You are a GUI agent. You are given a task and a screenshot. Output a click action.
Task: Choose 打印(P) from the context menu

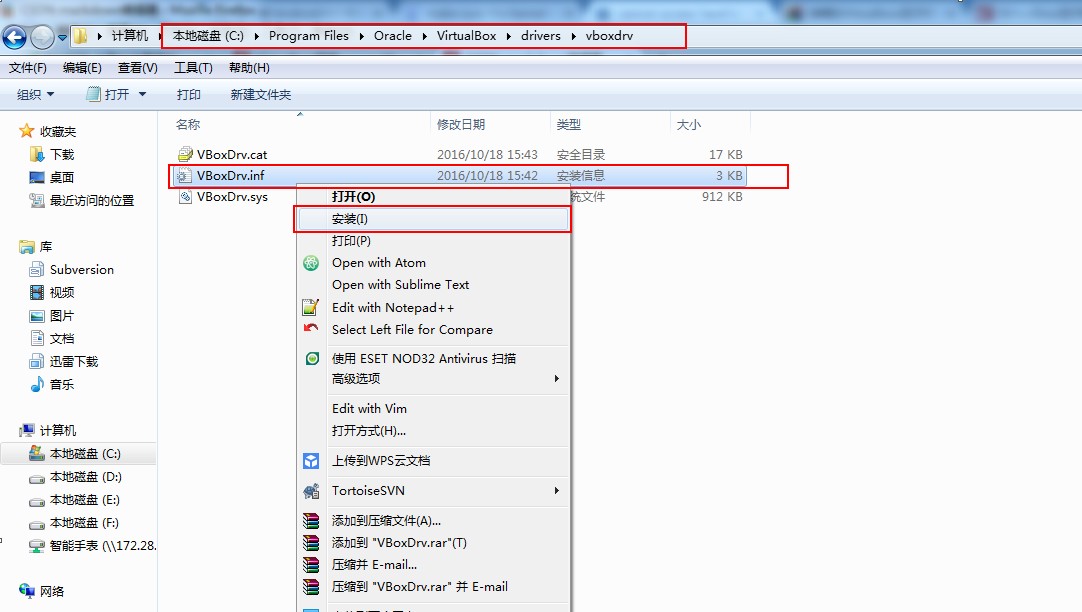tap(433, 241)
